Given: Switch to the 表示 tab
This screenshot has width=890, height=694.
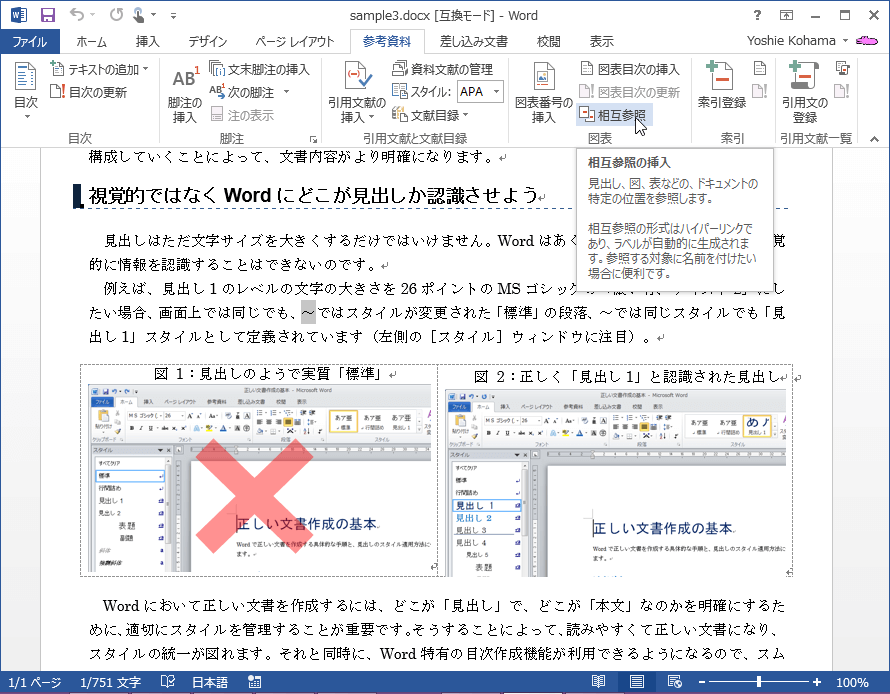Looking at the screenshot, I should pos(601,41).
